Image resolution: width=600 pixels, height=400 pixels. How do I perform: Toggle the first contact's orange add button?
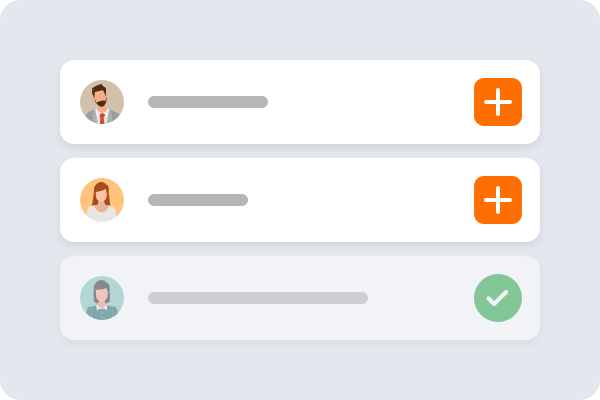tap(497, 102)
